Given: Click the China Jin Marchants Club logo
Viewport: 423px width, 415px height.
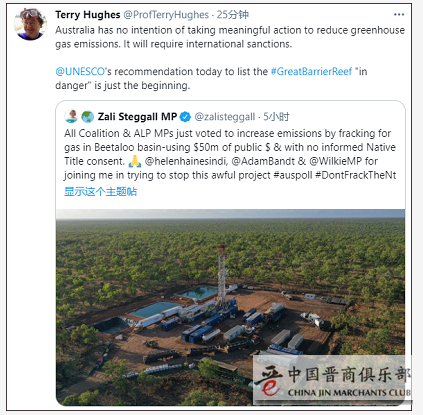Looking at the screenshot, I should point(332,380).
